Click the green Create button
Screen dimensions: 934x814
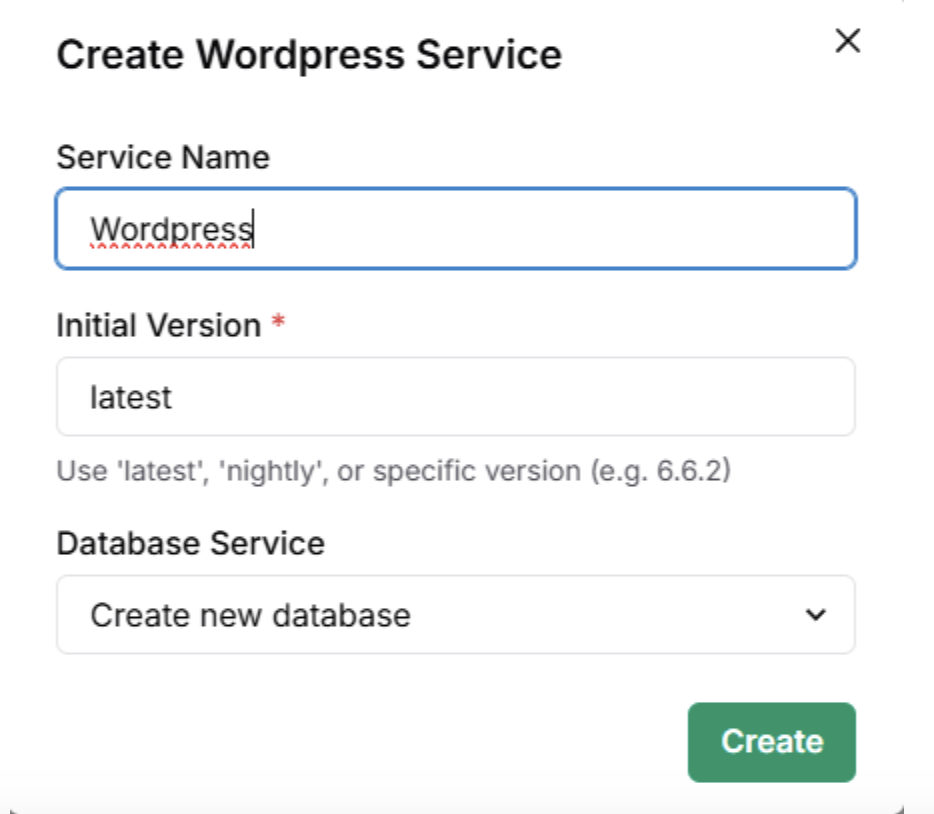coord(771,742)
